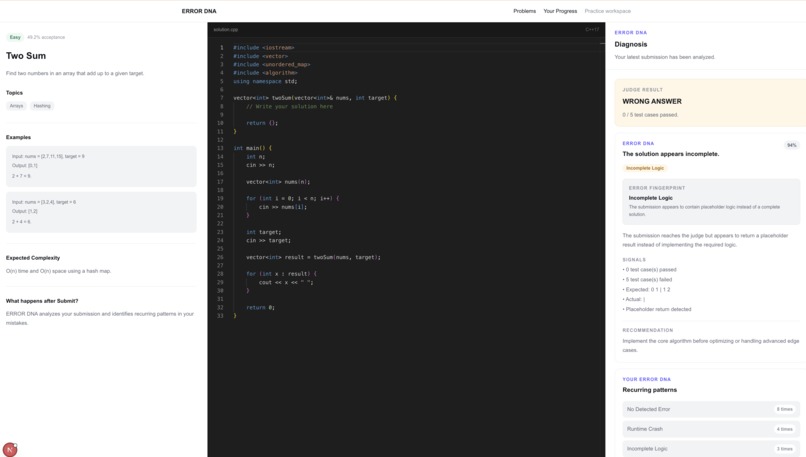Go to the Problems page

pos(524,11)
